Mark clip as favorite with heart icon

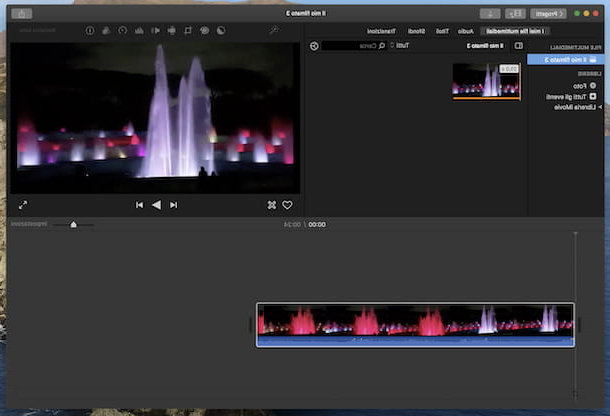[287, 205]
